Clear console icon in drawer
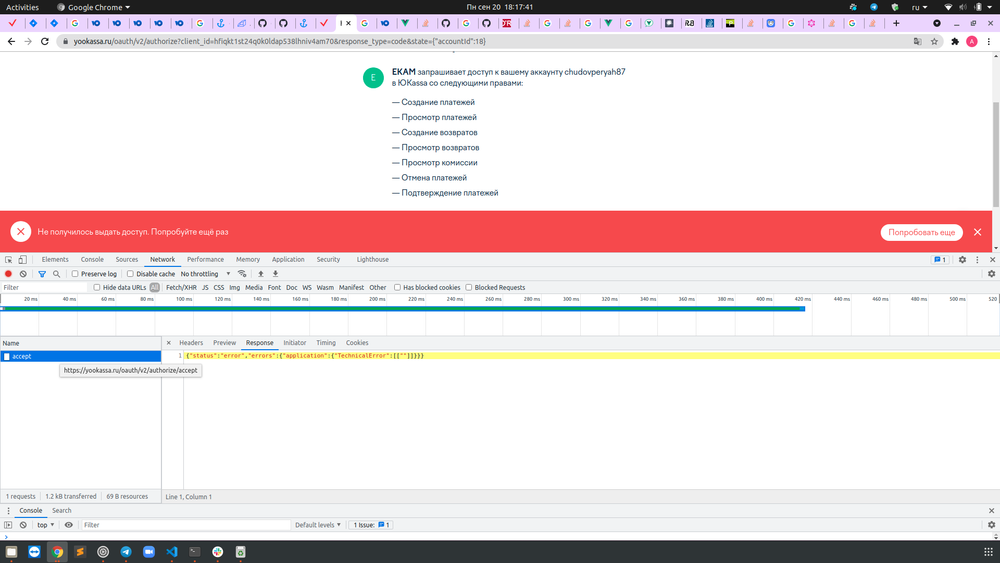 tap(23, 525)
